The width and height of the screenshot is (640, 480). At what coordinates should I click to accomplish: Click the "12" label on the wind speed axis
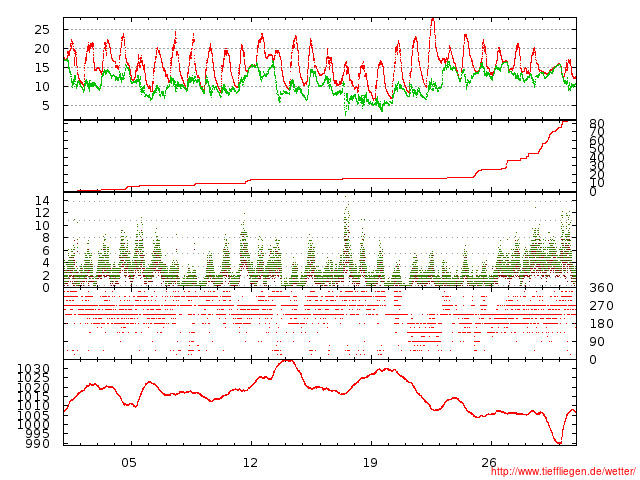click(x=42, y=213)
